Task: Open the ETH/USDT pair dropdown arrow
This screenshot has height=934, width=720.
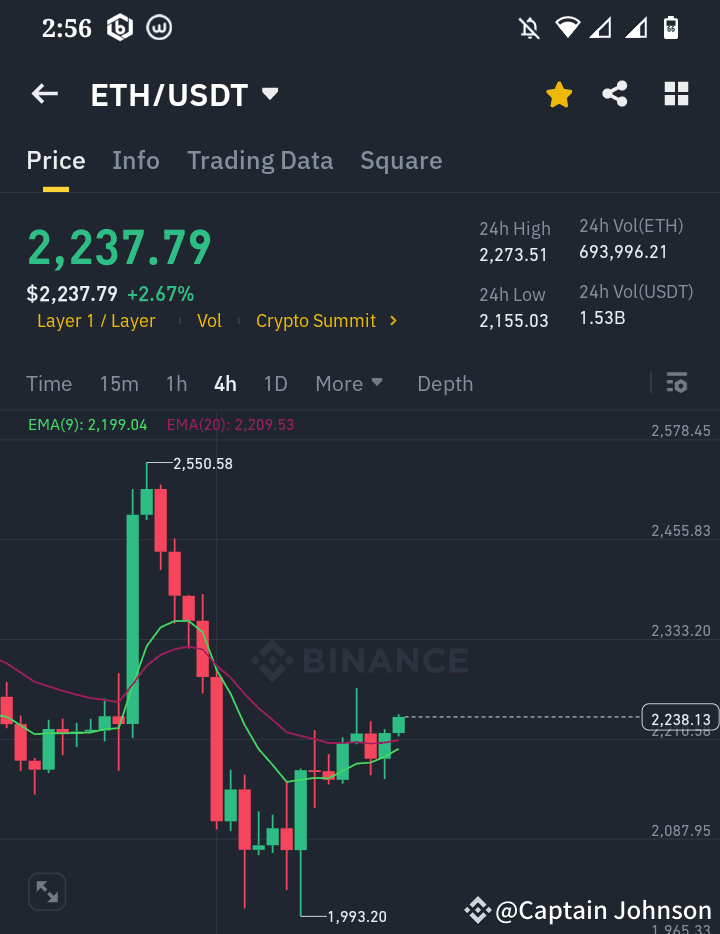Action: (x=270, y=94)
